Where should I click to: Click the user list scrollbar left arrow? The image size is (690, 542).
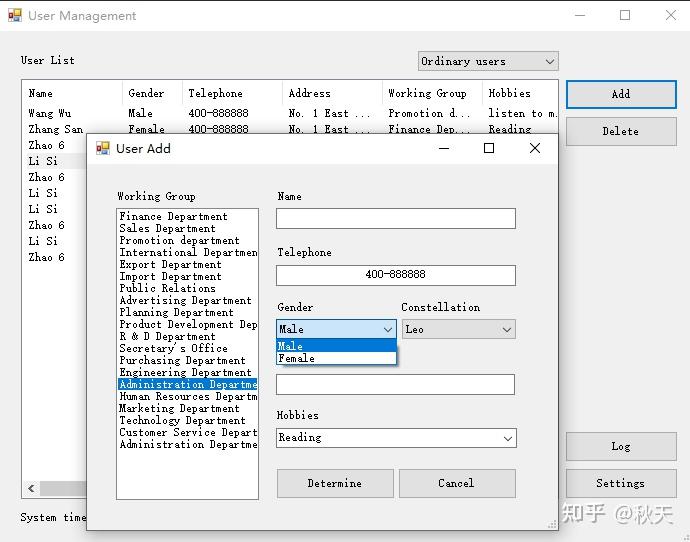point(31,488)
